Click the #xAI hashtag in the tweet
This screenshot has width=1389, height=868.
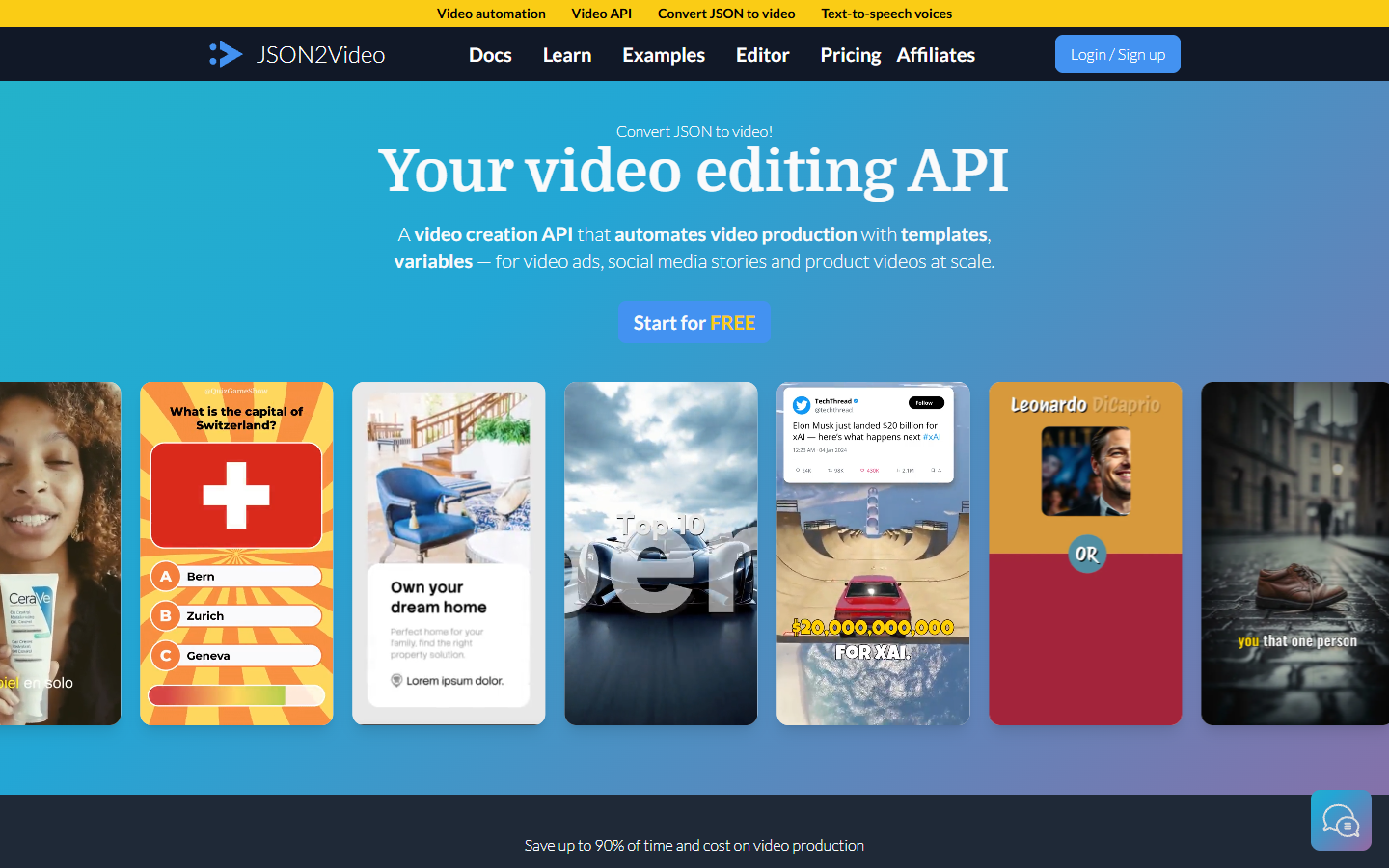(932, 437)
